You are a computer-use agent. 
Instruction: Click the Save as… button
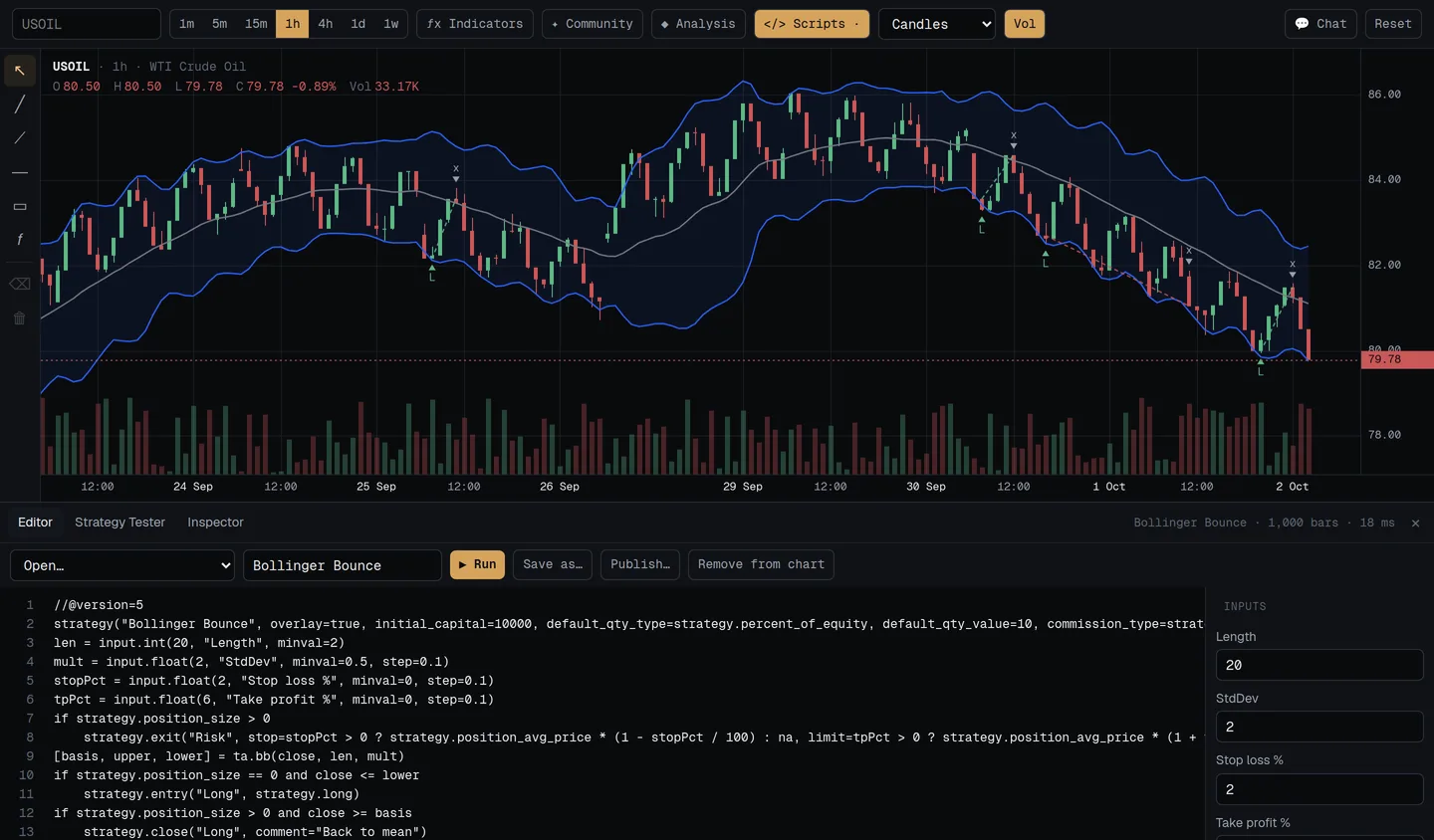click(553, 564)
